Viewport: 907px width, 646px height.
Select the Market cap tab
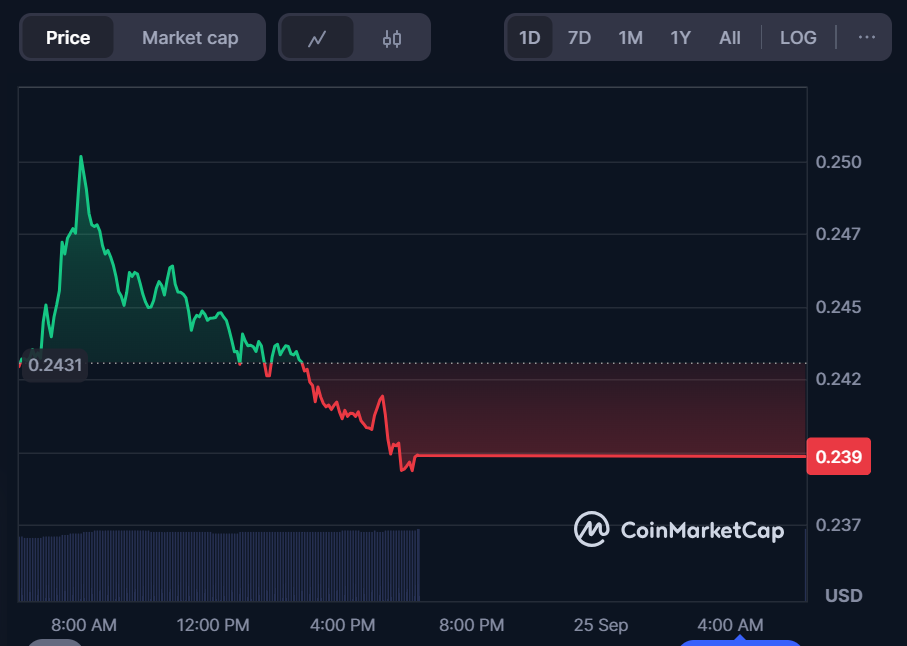pos(190,38)
